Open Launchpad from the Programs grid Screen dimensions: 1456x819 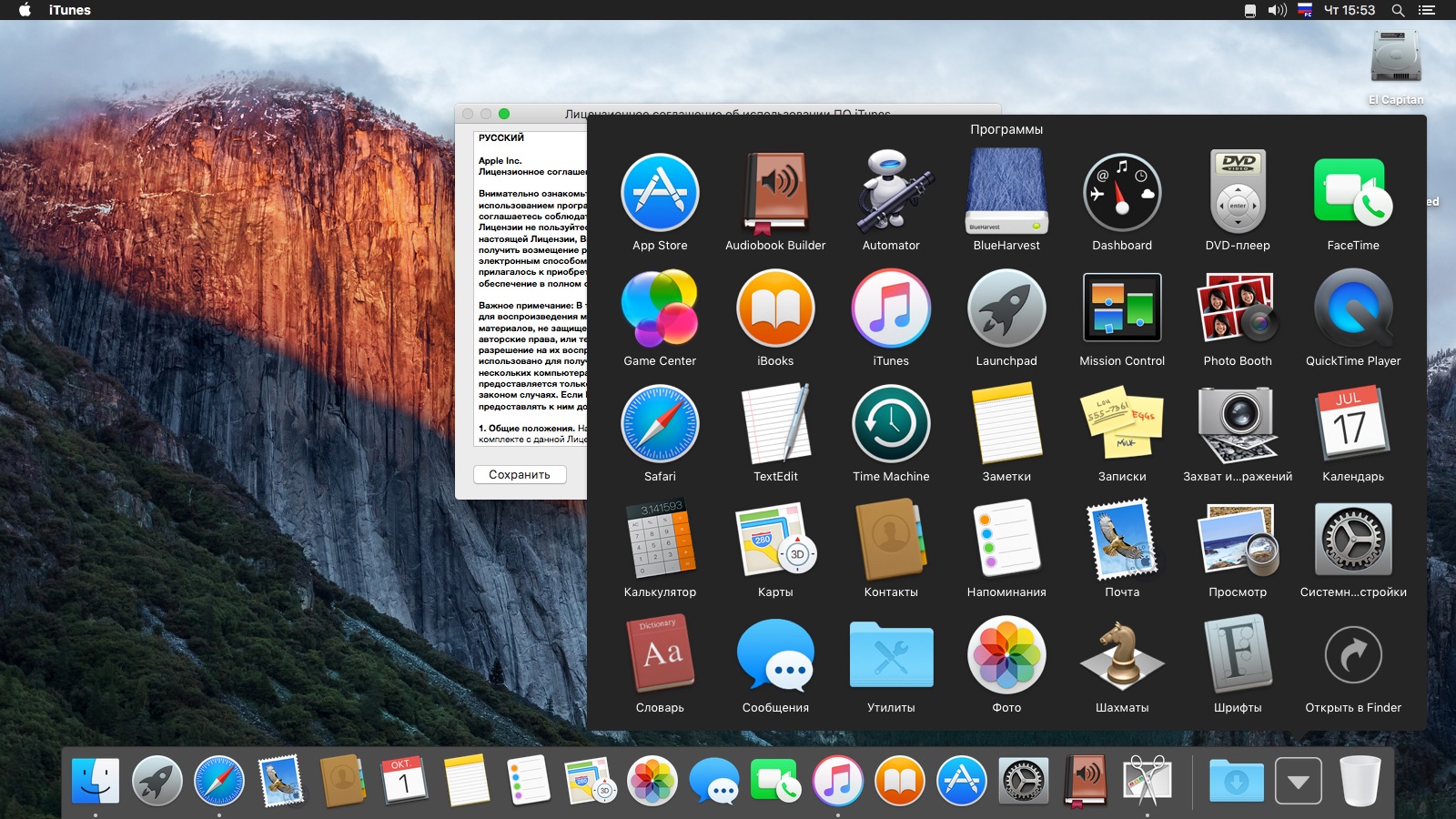point(1006,308)
